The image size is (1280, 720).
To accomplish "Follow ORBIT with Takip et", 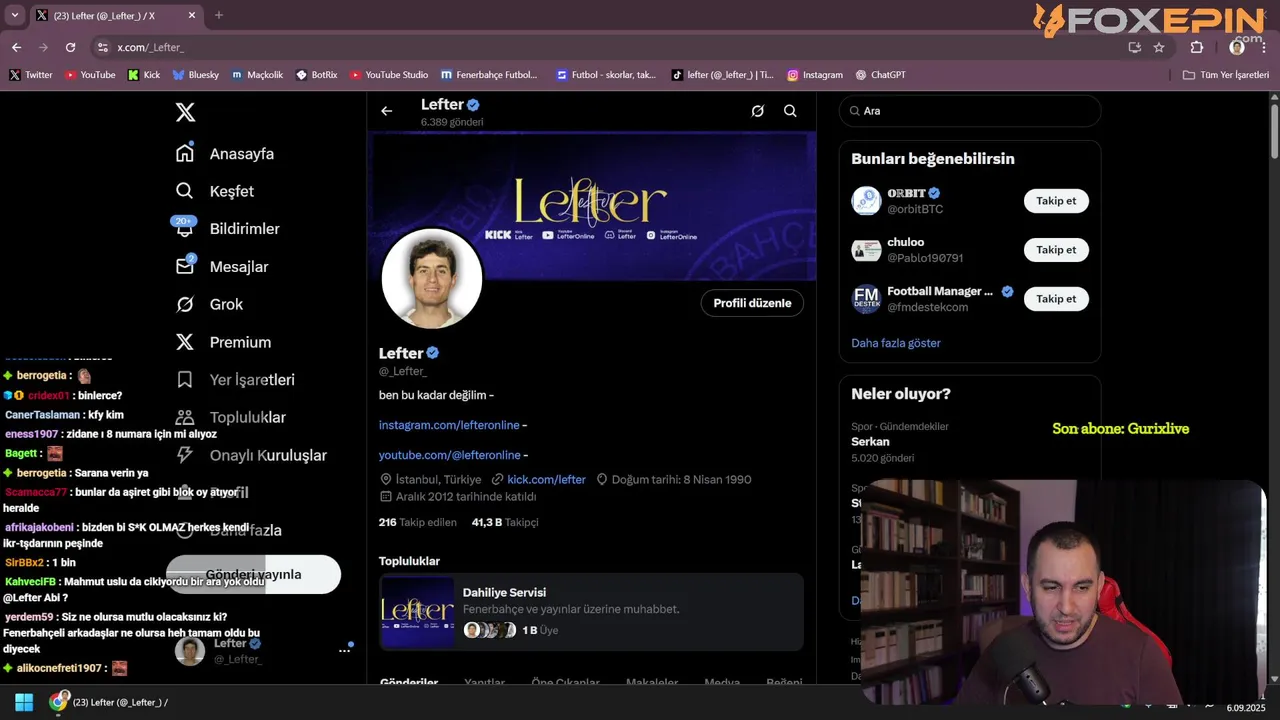I will coord(1056,201).
